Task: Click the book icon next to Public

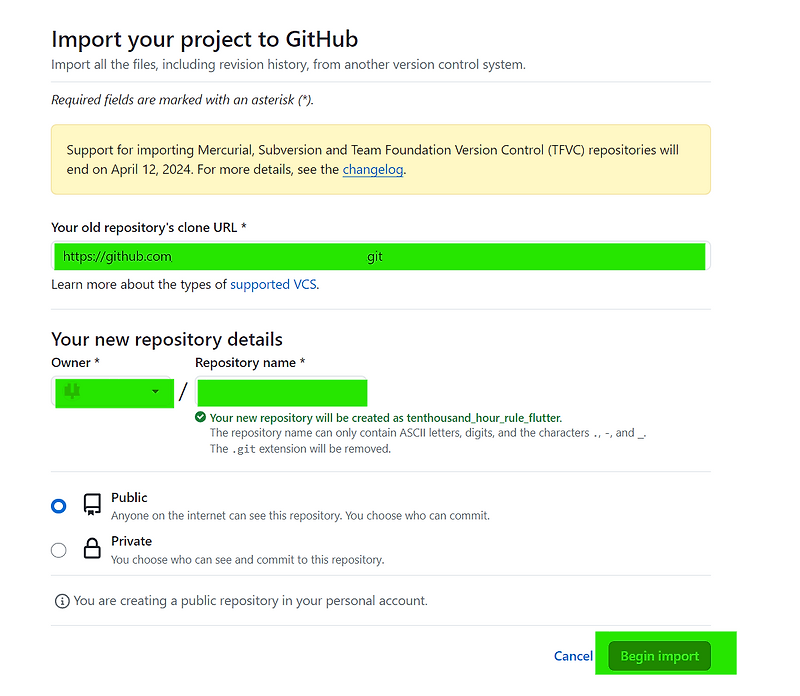Action: point(91,505)
